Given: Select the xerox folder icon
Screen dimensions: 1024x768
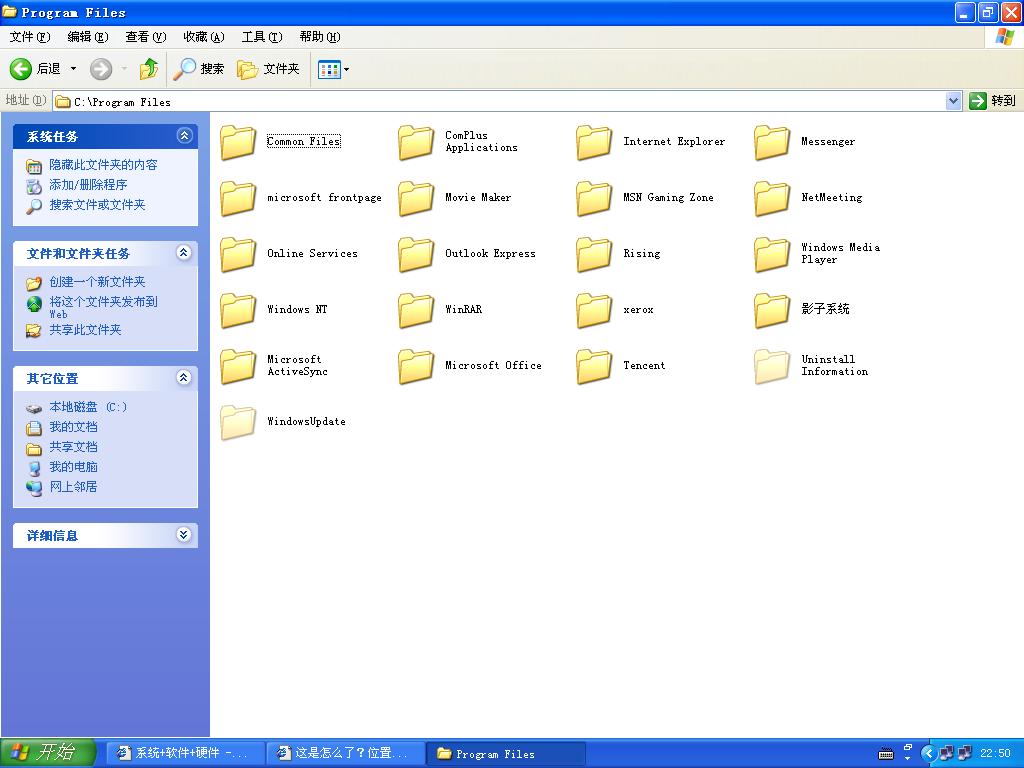Looking at the screenshot, I should click(x=594, y=310).
